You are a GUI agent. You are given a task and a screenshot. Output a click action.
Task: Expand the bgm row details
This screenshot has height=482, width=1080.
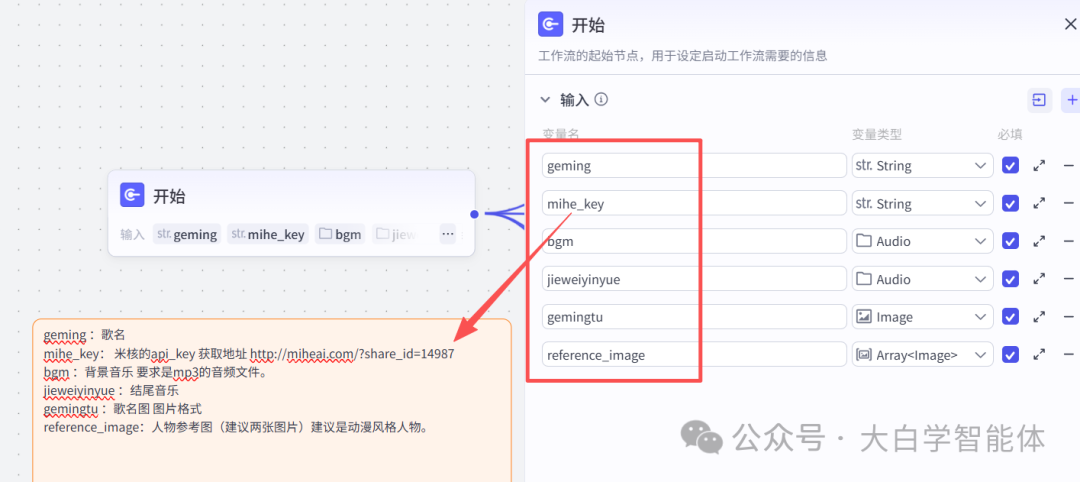click(1039, 241)
